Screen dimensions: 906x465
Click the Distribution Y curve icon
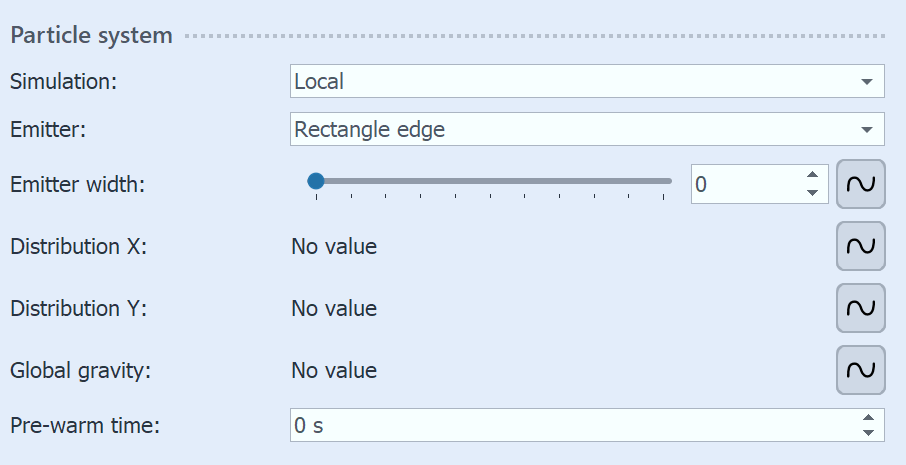[x=860, y=308]
